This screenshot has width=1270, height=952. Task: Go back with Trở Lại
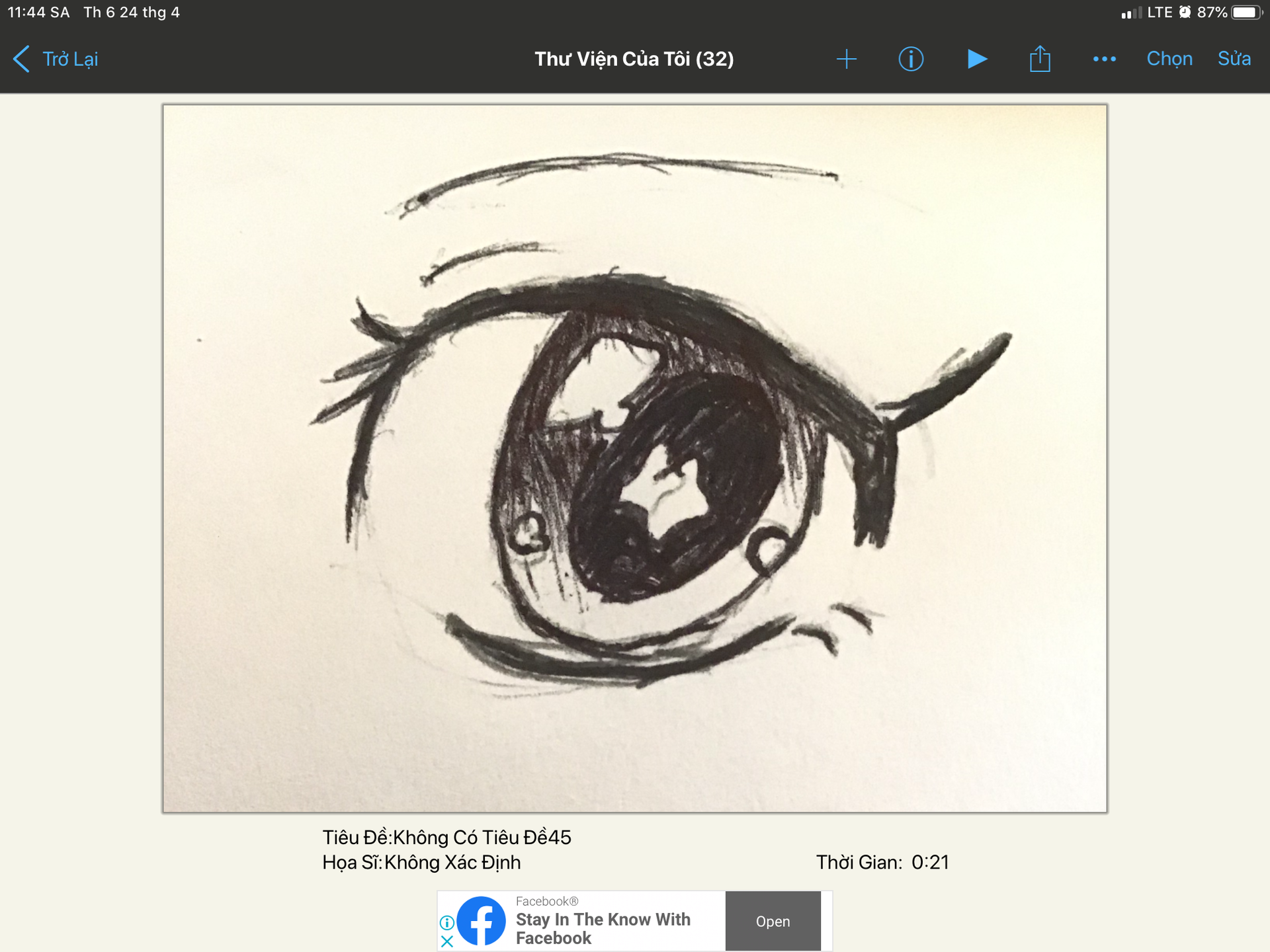[x=70, y=59]
